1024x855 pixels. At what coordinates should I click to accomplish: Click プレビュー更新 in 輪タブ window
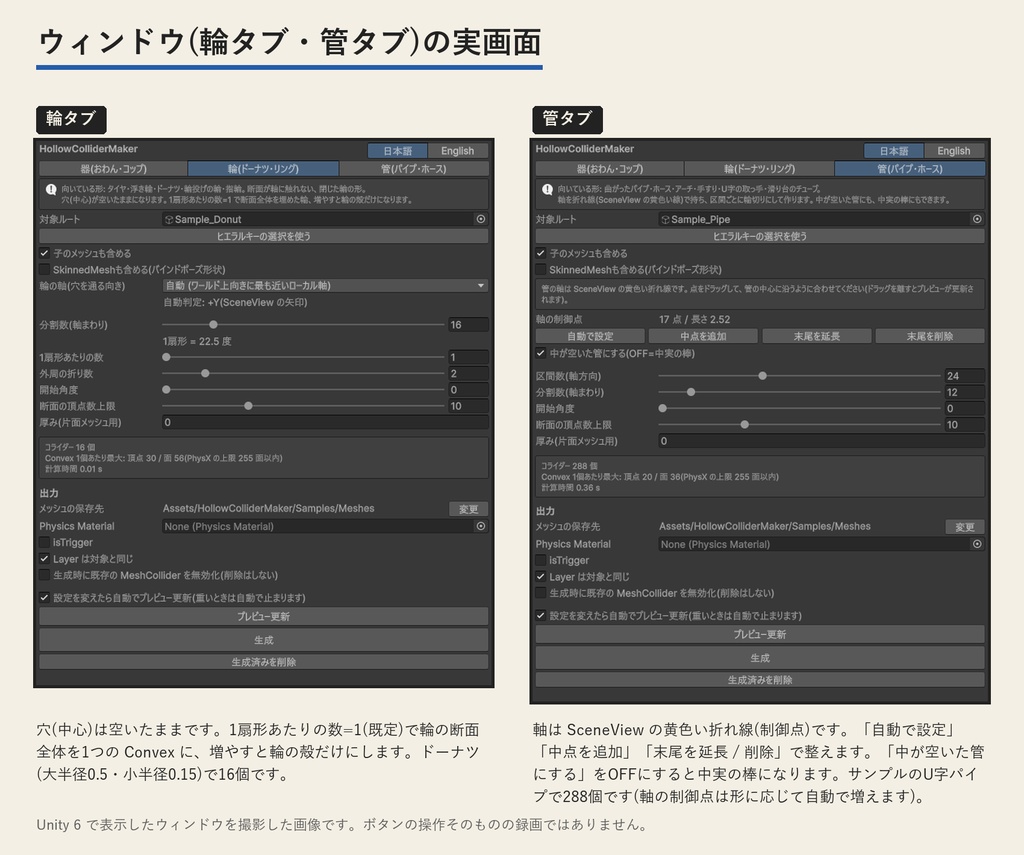click(x=264, y=616)
